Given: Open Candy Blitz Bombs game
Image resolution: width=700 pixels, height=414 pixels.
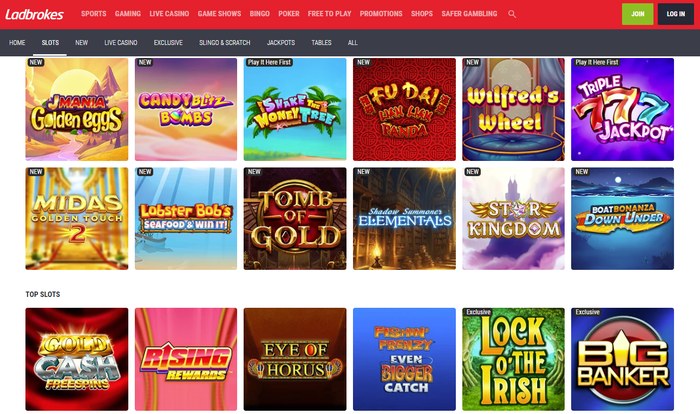Looking at the screenshot, I should [186, 109].
